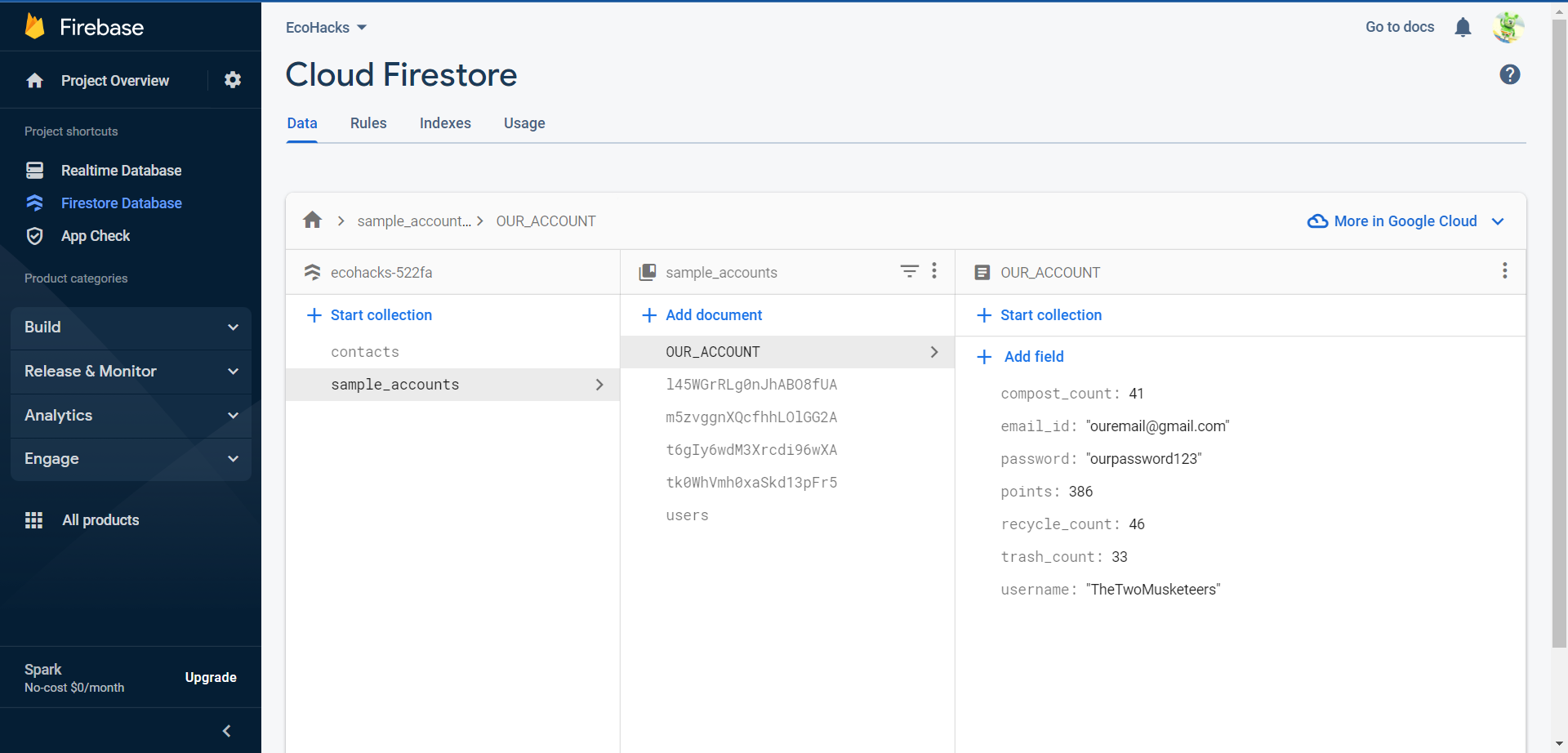Open sample_accounts collection overflow menu
Viewport: 1568px width, 753px height.
934,270
